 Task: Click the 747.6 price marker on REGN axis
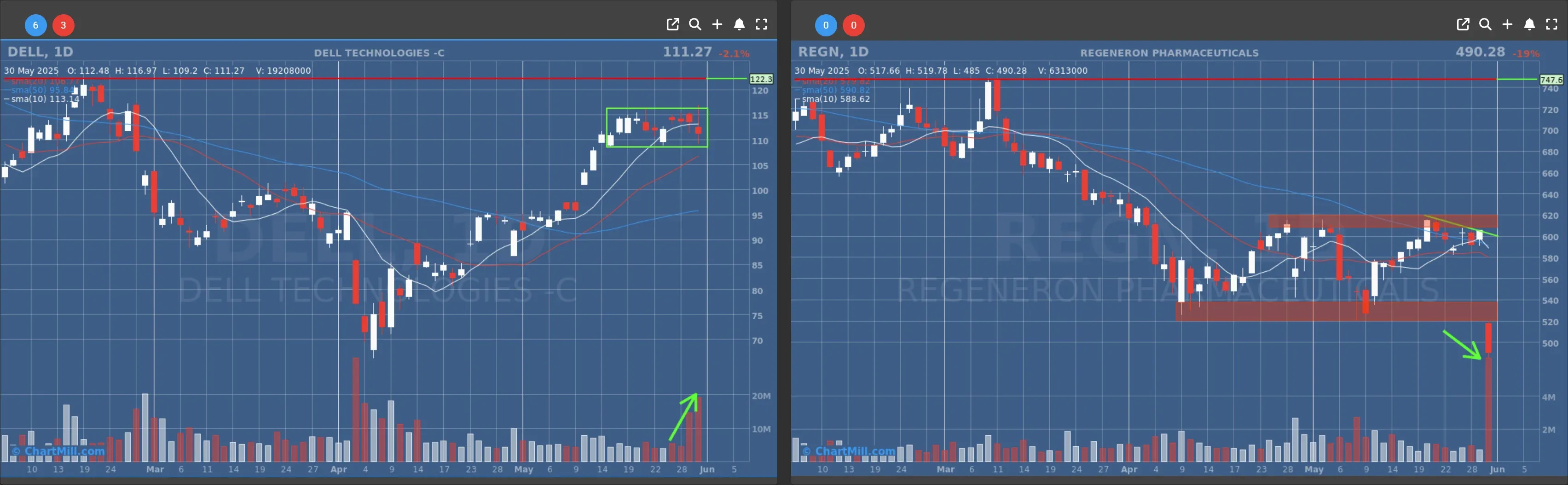click(1551, 80)
